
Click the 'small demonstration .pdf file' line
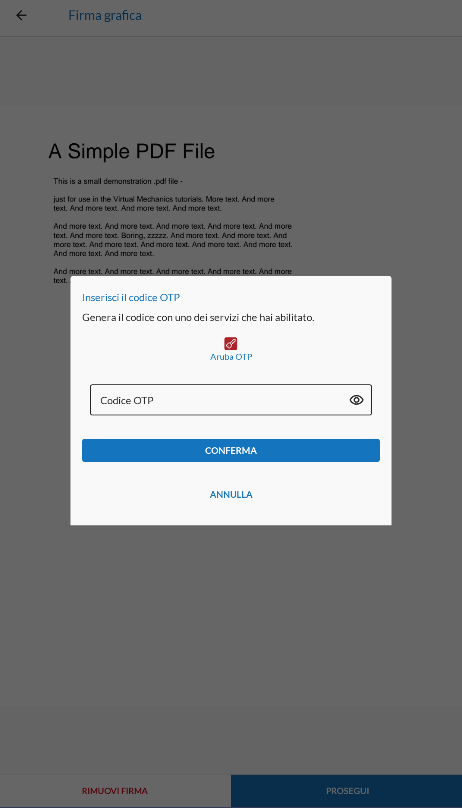(118, 181)
